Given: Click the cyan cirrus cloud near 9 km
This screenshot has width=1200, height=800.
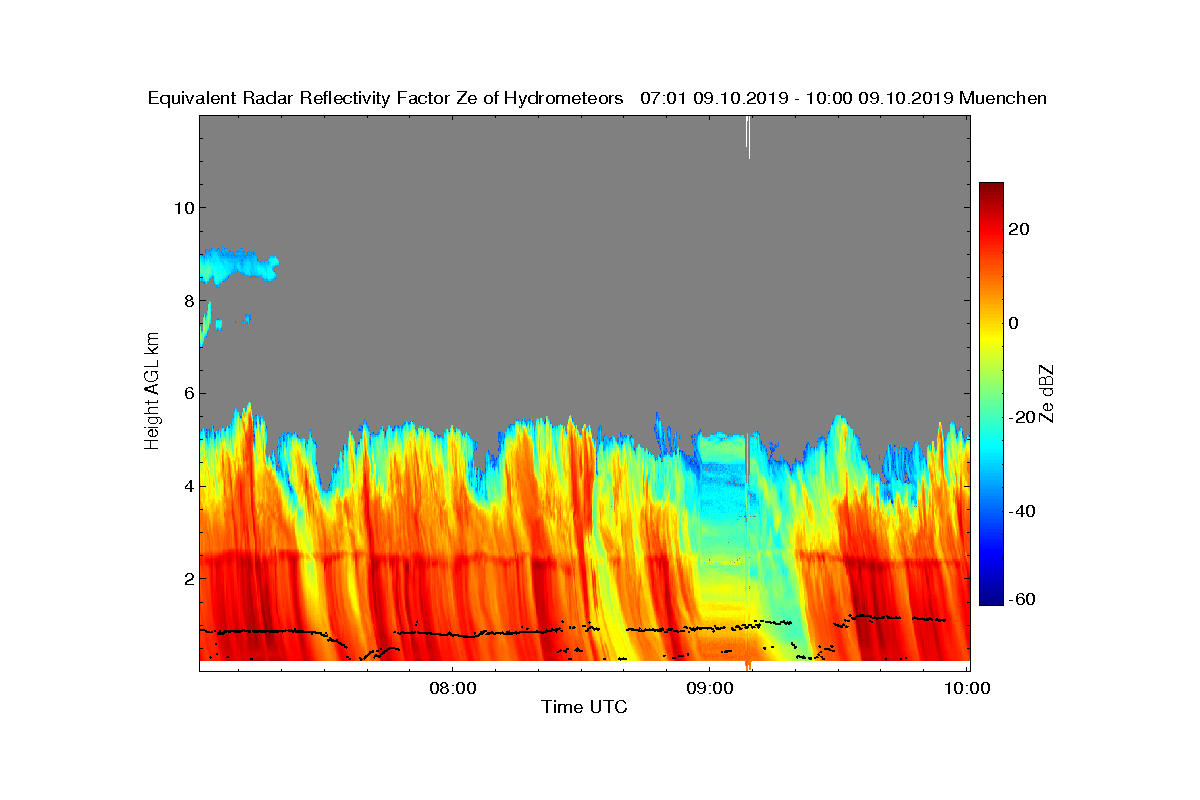Looking at the screenshot, I should (x=240, y=265).
